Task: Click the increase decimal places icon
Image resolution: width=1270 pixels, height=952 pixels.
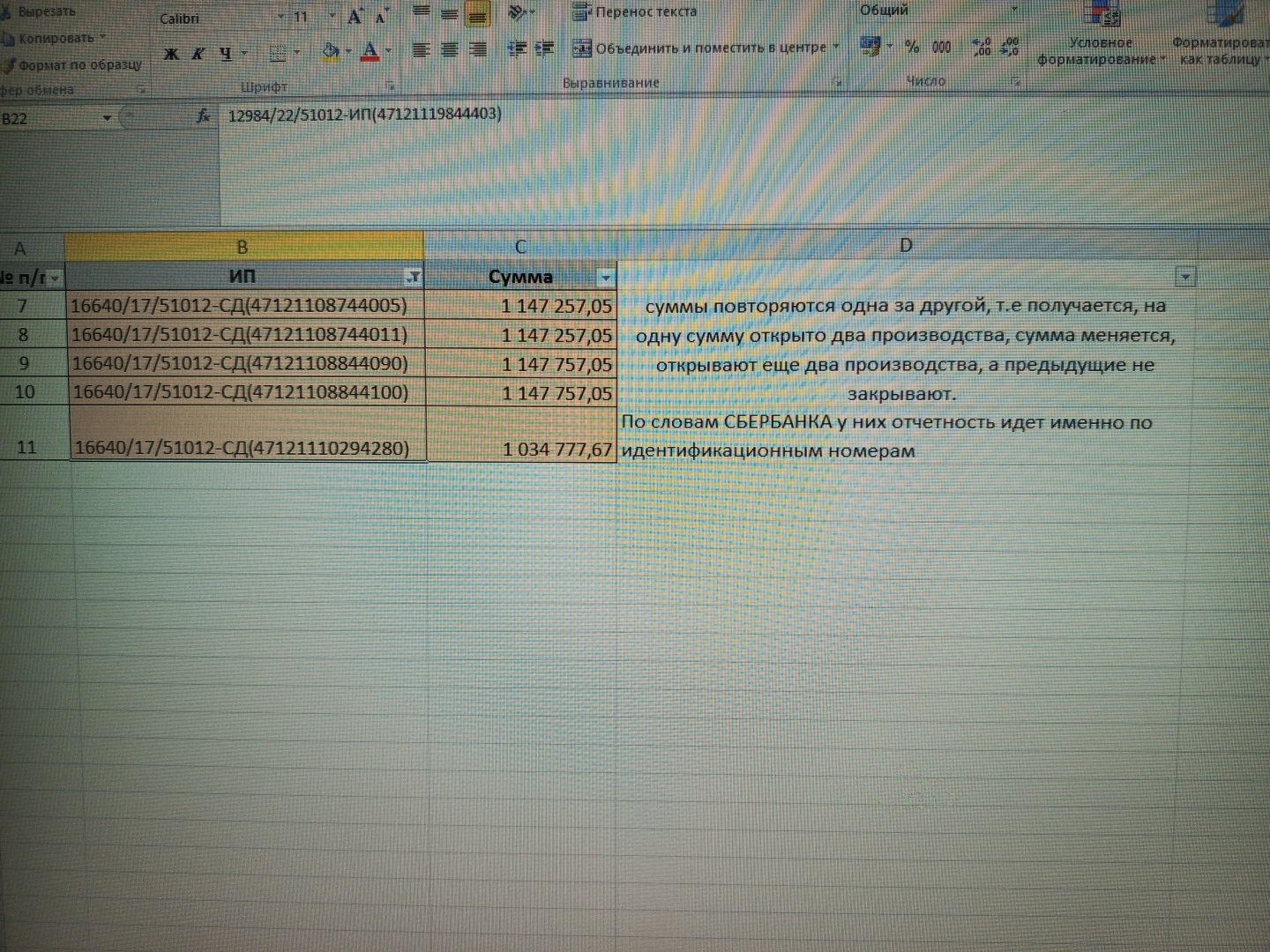Action: [982, 47]
